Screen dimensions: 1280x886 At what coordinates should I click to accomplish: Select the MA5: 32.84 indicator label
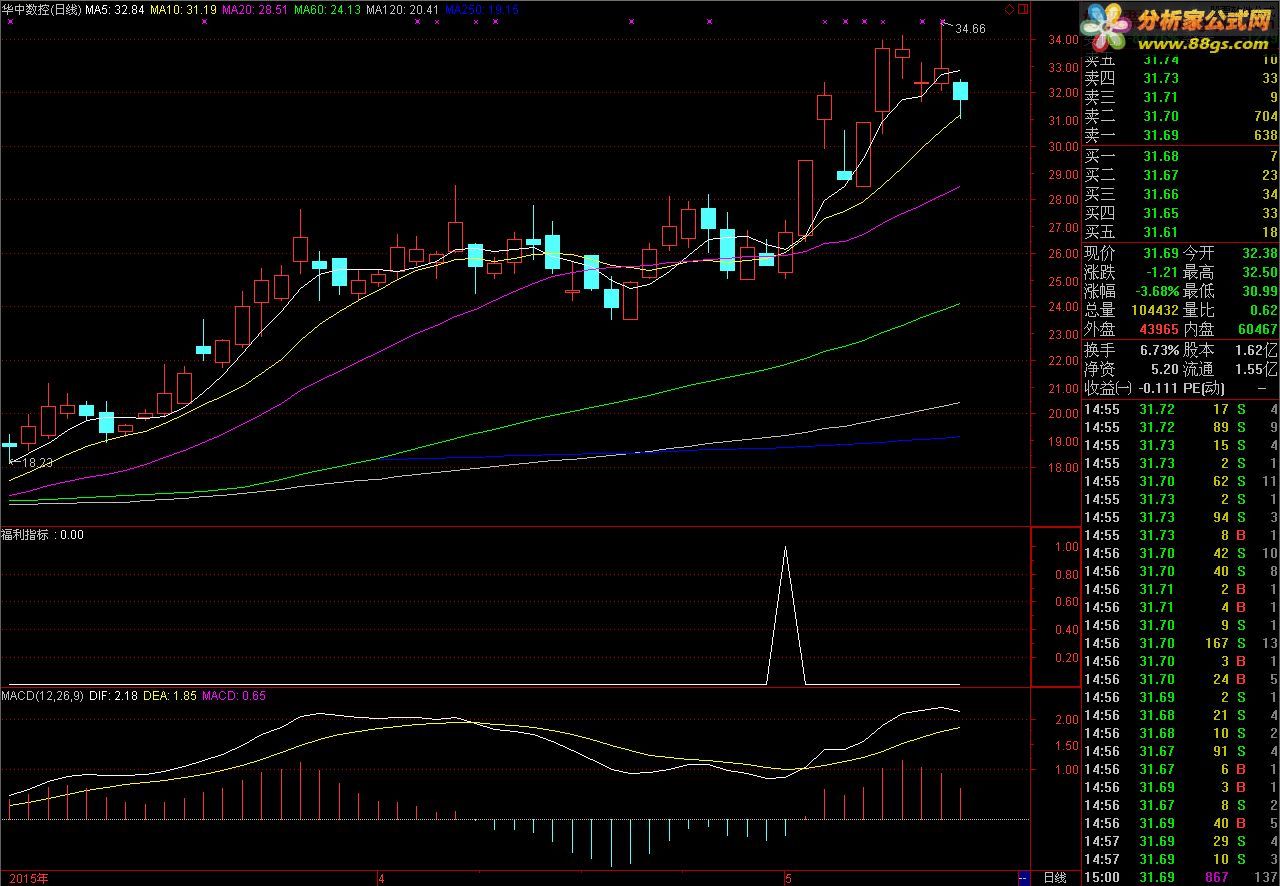click(115, 9)
